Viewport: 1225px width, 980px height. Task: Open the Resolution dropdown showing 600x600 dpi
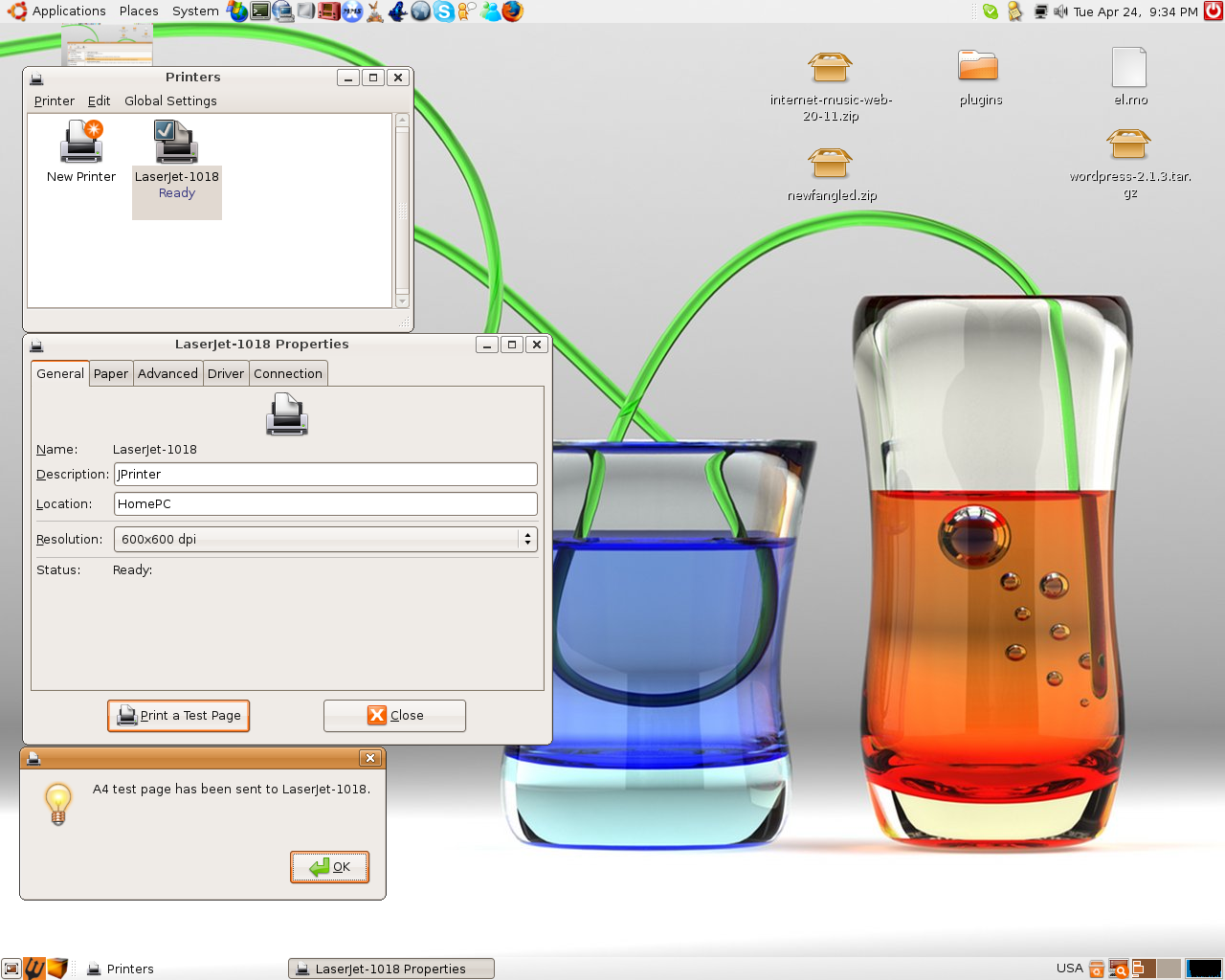coord(325,540)
